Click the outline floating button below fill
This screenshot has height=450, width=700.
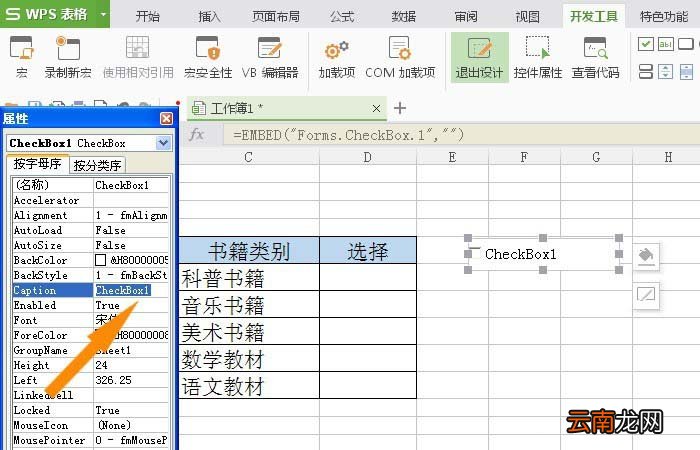[x=646, y=295]
